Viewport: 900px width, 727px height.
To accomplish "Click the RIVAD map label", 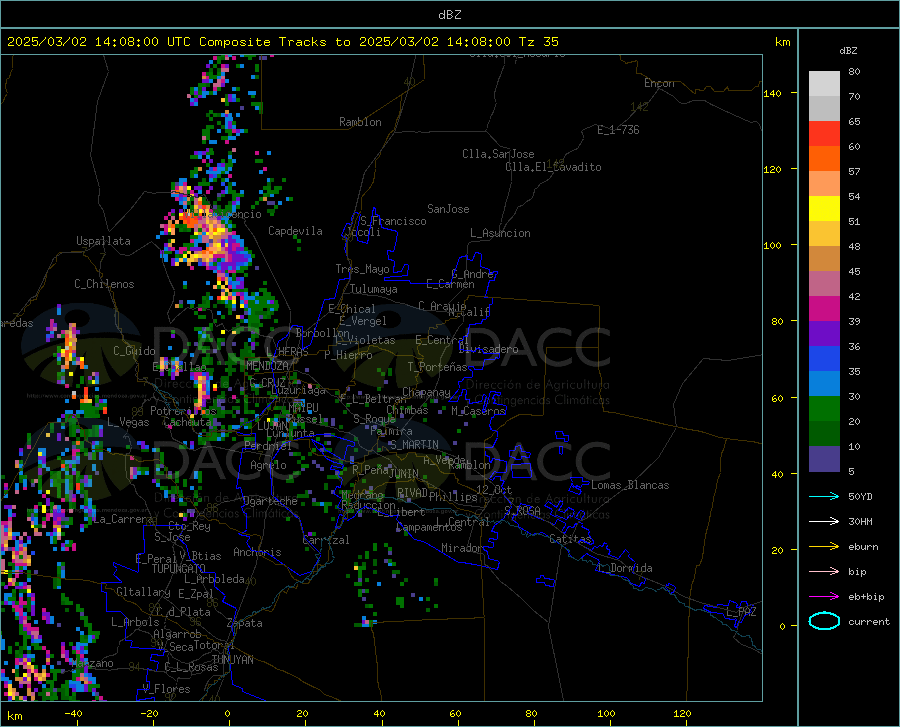I will click(412, 493).
